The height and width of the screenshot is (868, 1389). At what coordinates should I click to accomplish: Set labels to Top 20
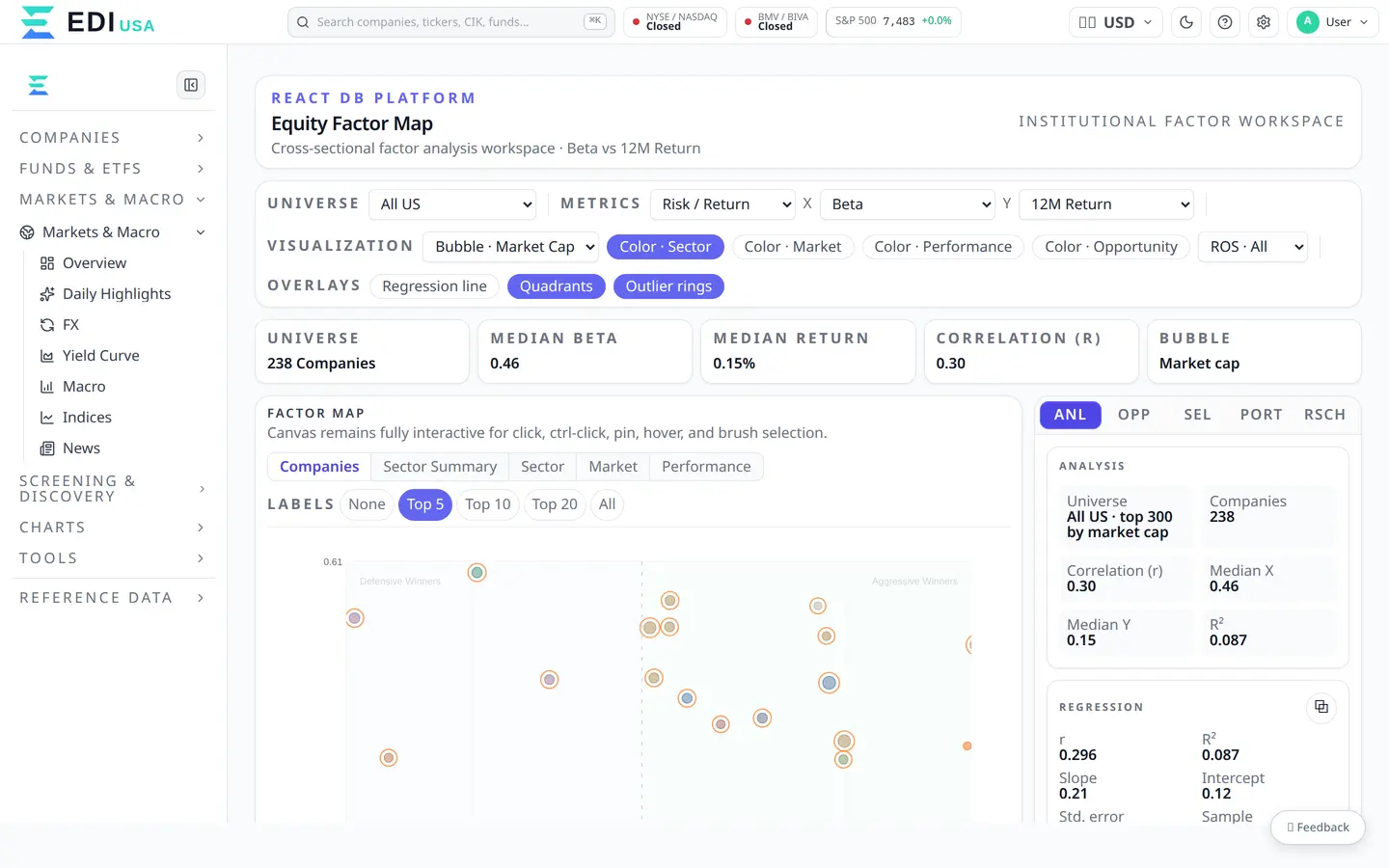click(x=555, y=504)
